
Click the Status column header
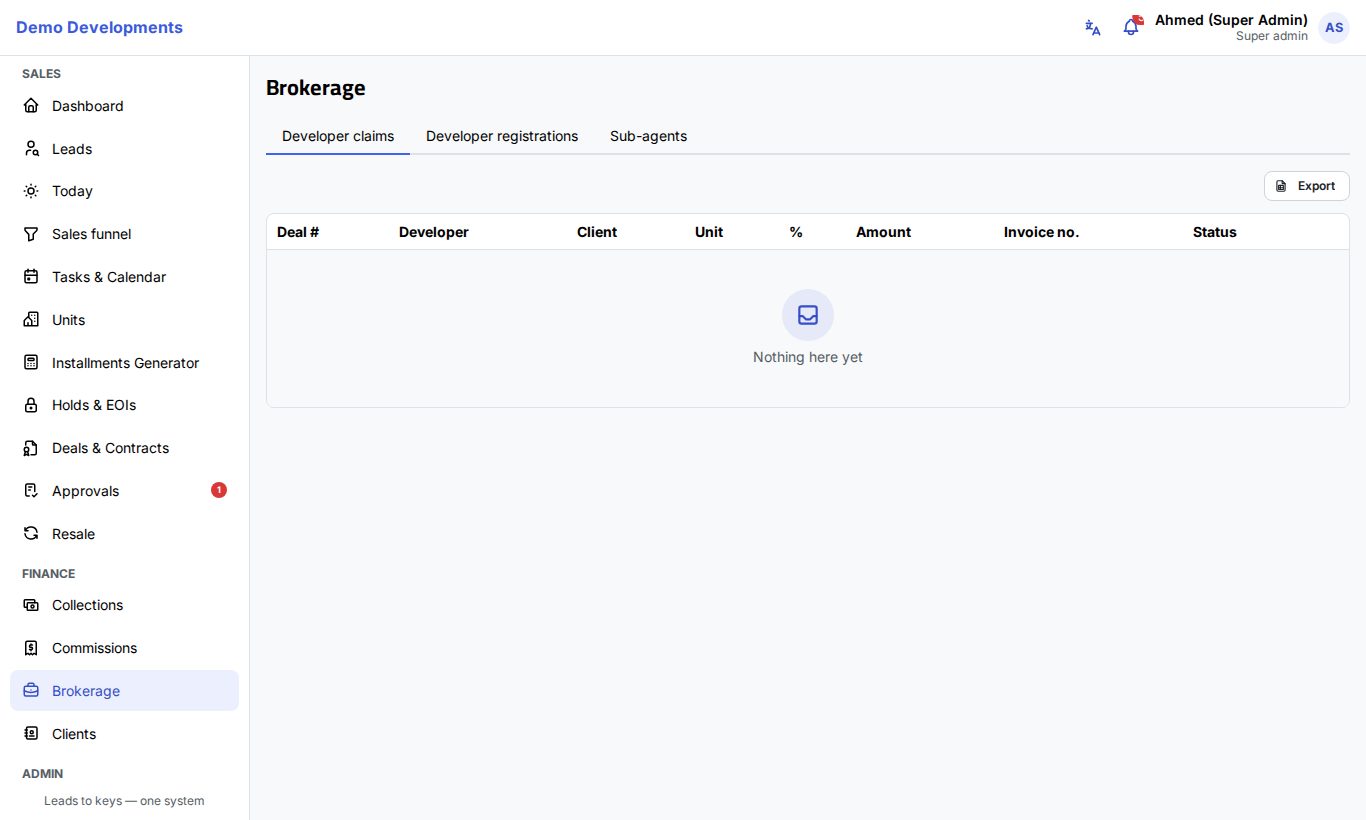1214,232
